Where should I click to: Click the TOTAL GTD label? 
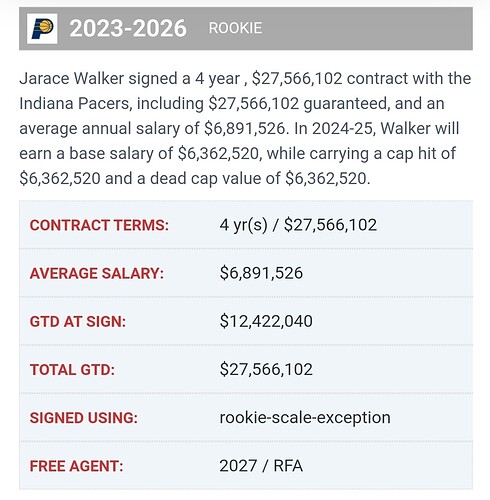[72, 370]
